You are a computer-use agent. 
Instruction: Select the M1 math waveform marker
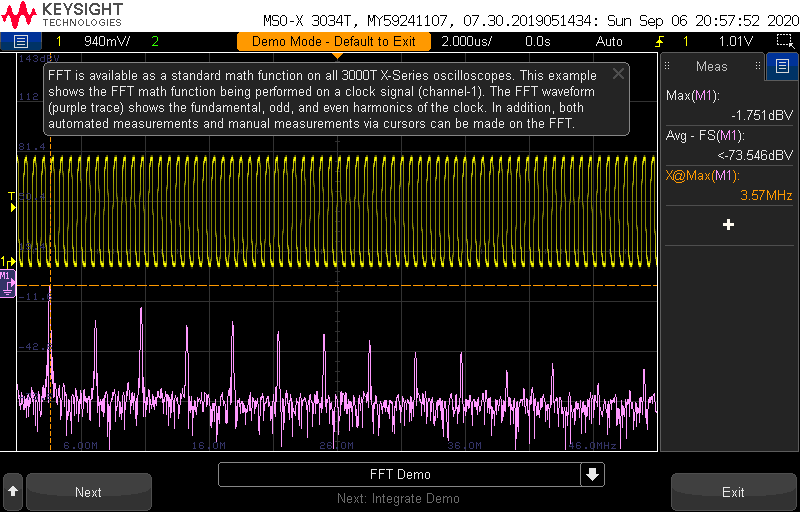click(6, 276)
